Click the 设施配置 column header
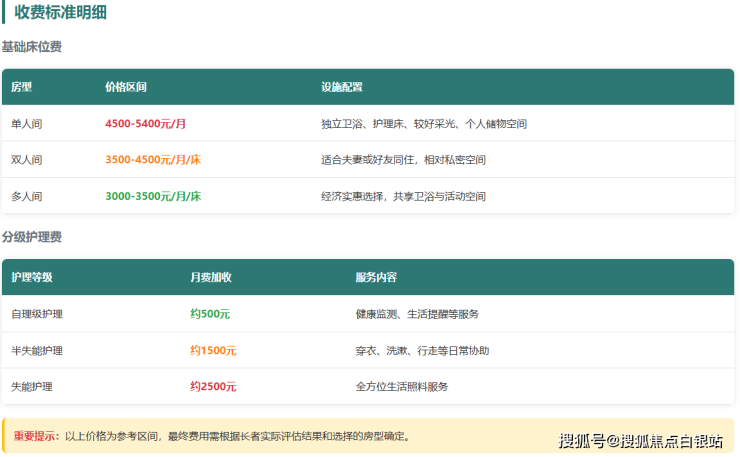Viewport: 740px width, 457px height. tap(342, 87)
